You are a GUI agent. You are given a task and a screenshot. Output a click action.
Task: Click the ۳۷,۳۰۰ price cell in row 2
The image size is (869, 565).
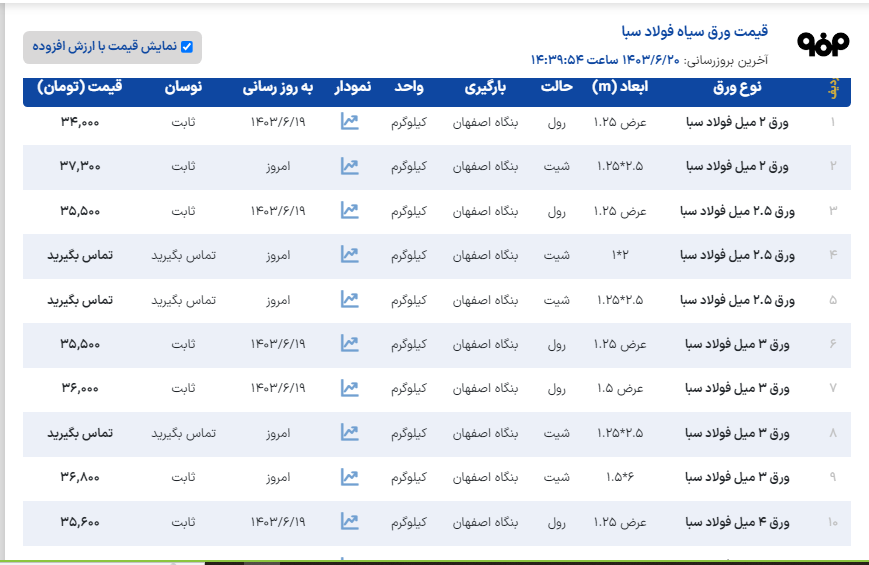[x=80, y=166]
